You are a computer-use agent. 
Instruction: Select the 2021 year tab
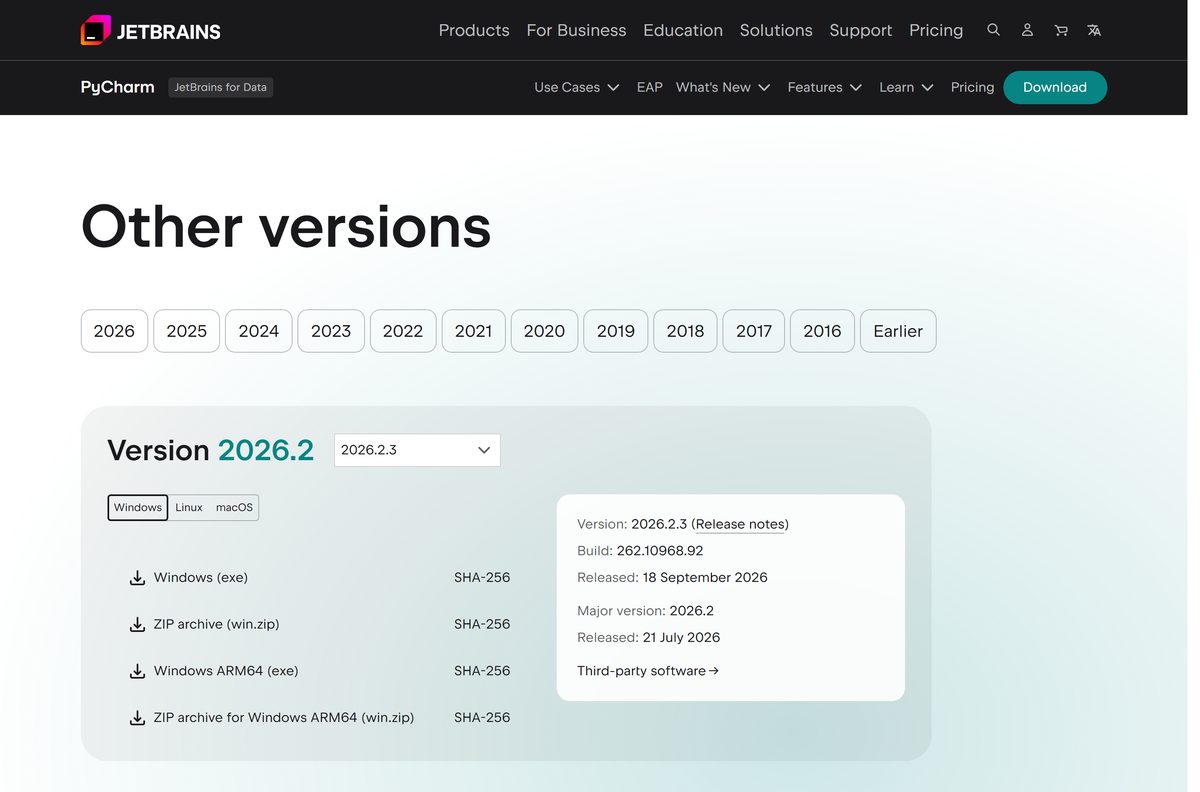click(473, 331)
